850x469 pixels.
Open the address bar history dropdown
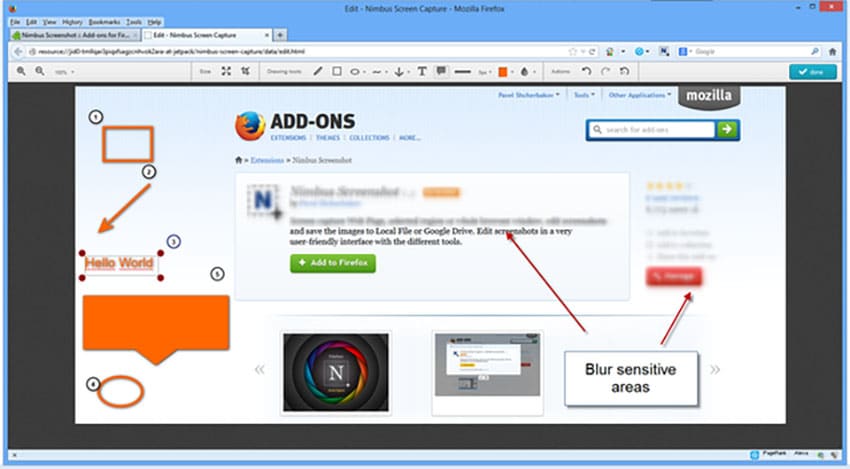[583, 52]
